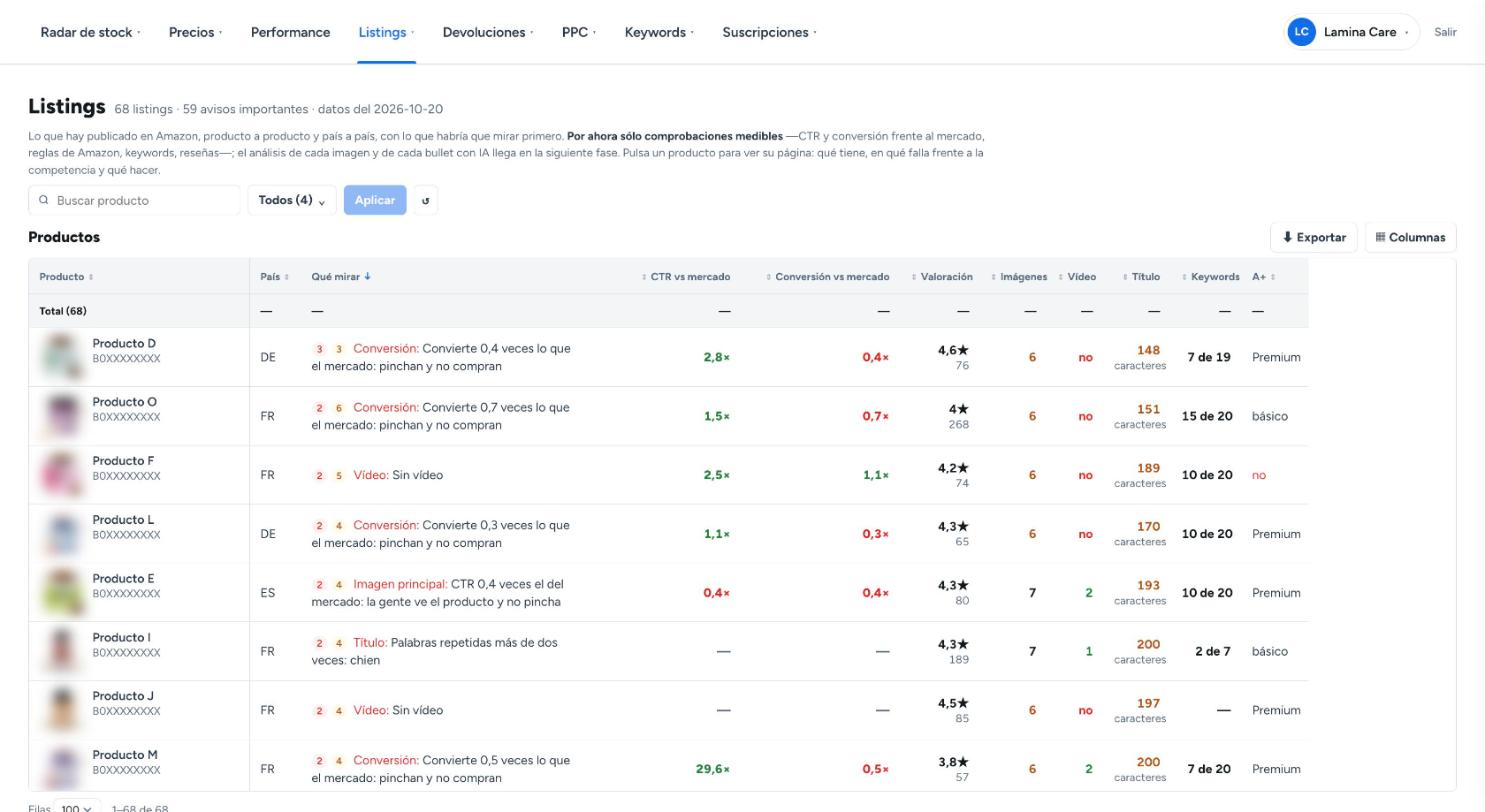Expand the Devoluciones menu
This screenshot has height=812, width=1485.
(488, 32)
